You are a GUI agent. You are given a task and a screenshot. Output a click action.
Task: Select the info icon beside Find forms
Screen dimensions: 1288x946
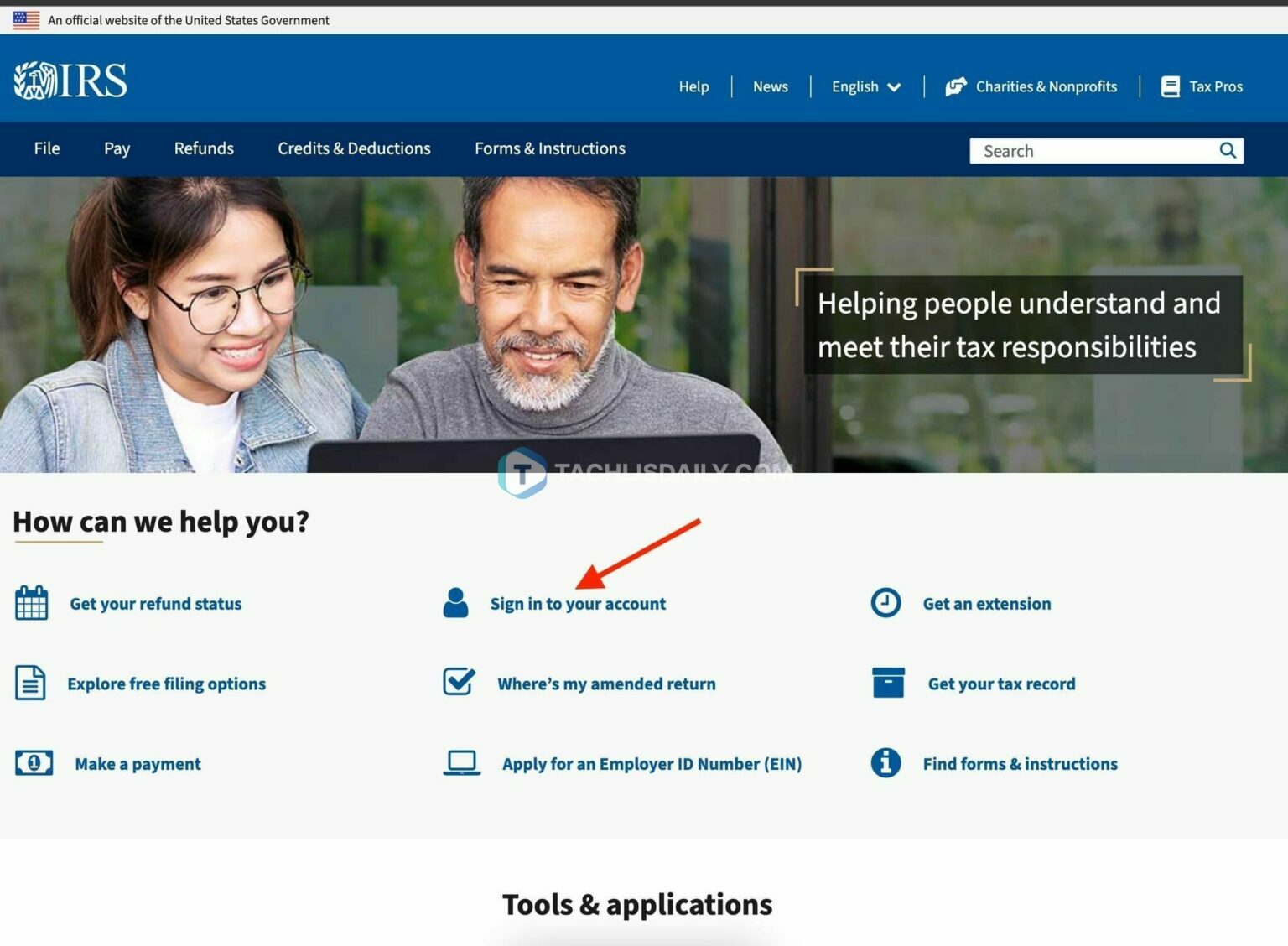coord(885,763)
